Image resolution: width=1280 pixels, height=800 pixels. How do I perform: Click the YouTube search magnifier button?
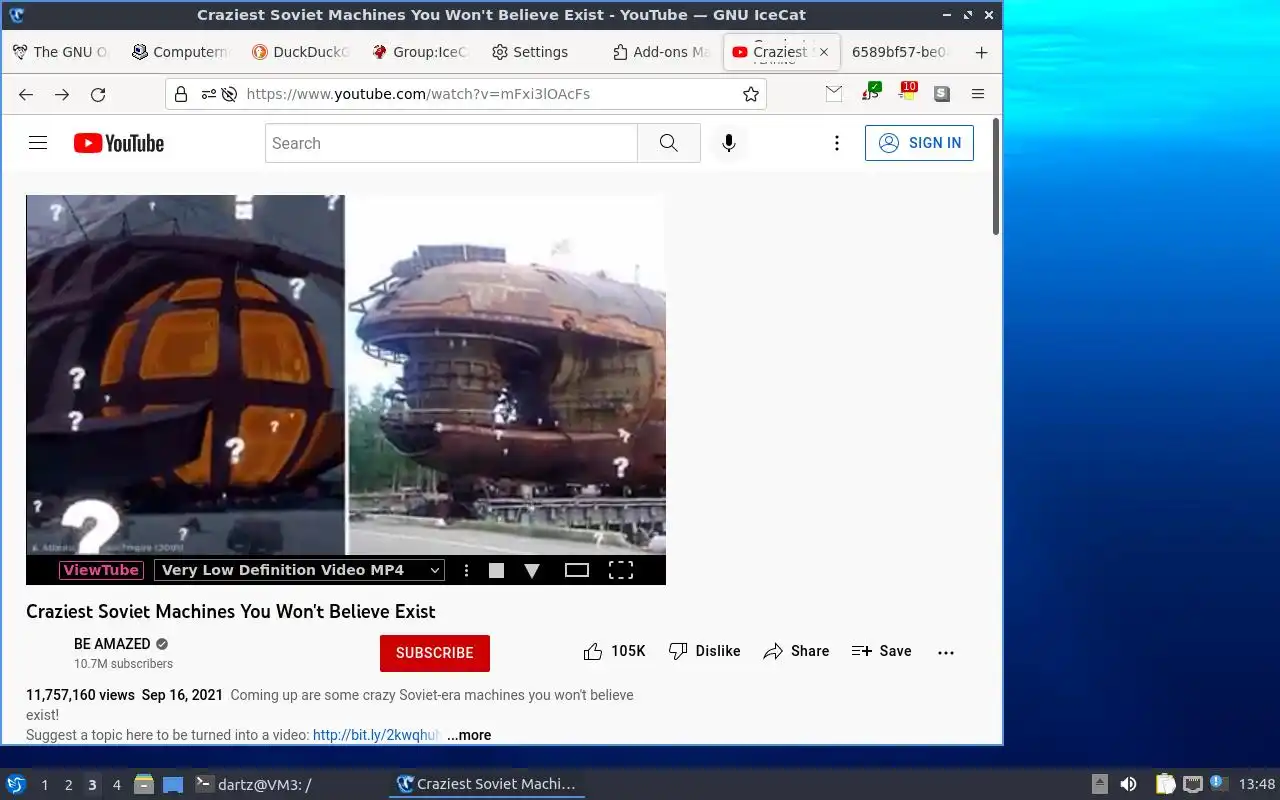(669, 143)
